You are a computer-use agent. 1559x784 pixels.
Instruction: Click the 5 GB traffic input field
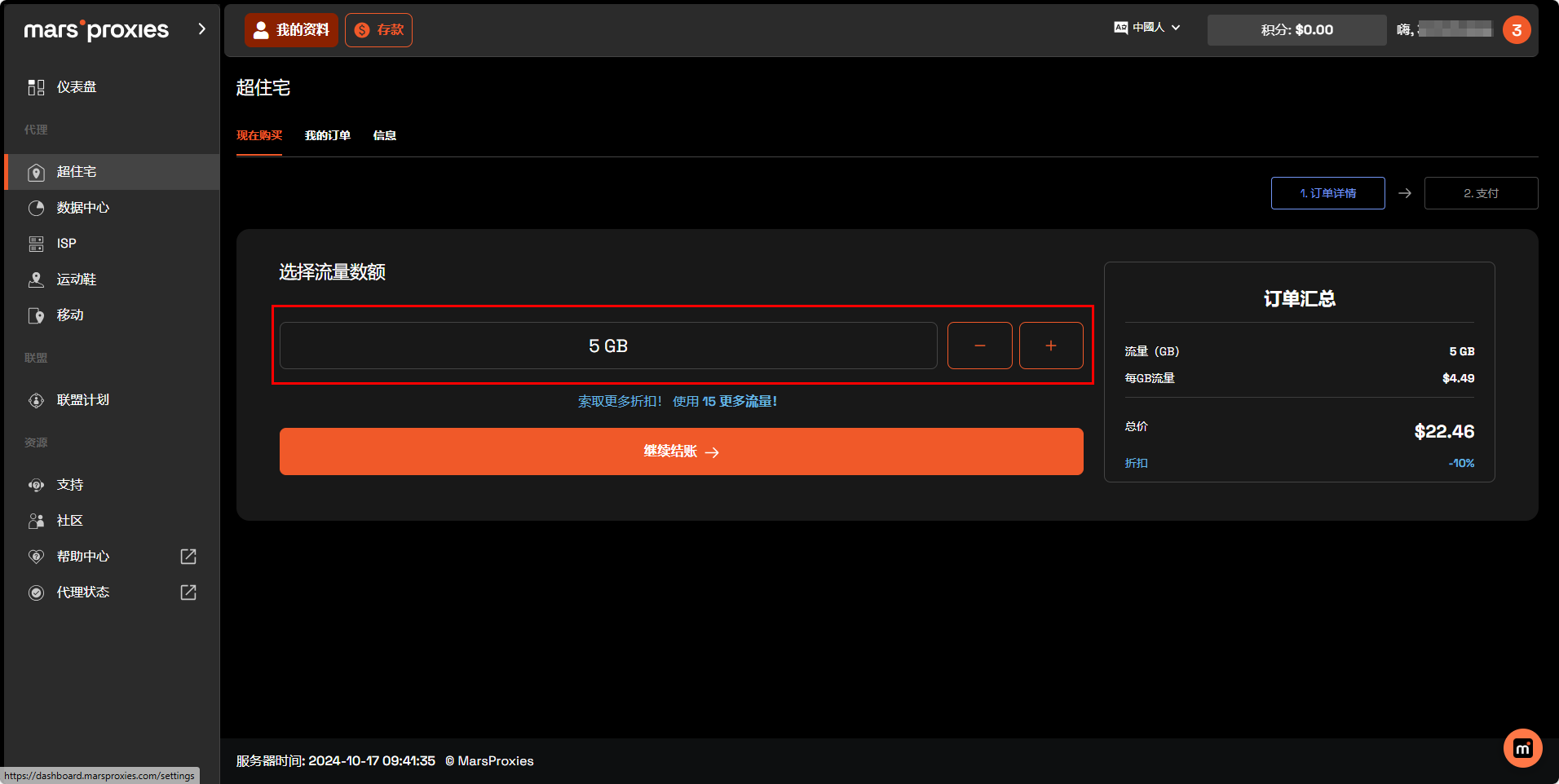click(x=607, y=346)
